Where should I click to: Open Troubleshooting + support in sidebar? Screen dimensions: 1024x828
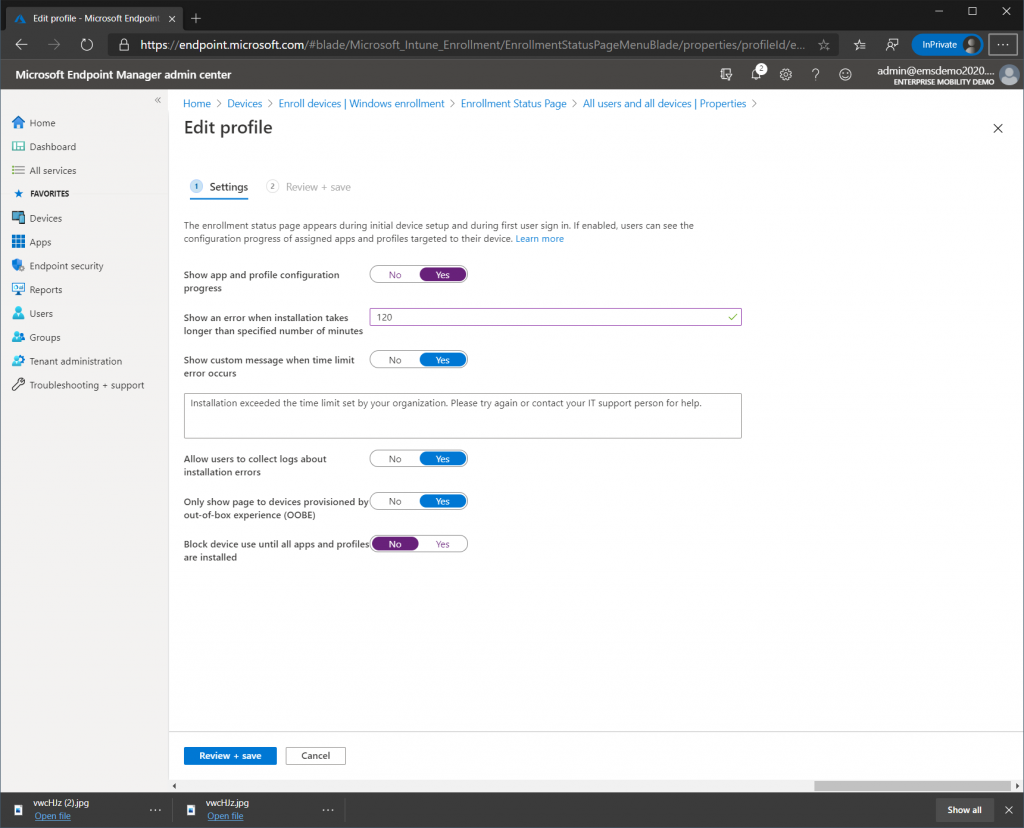[x=87, y=385]
